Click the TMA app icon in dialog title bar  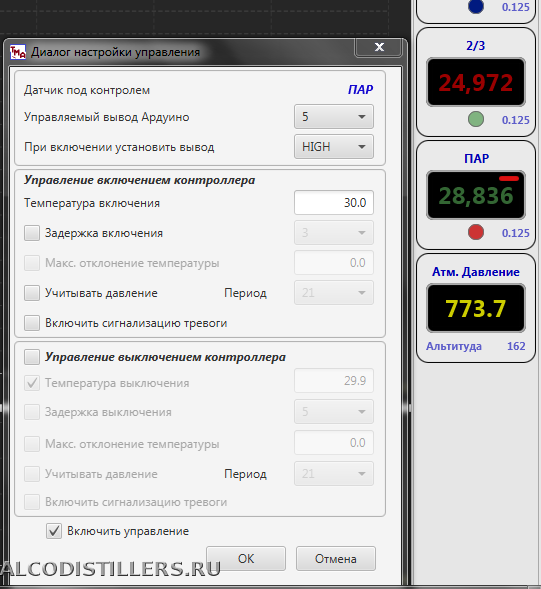[18, 52]
